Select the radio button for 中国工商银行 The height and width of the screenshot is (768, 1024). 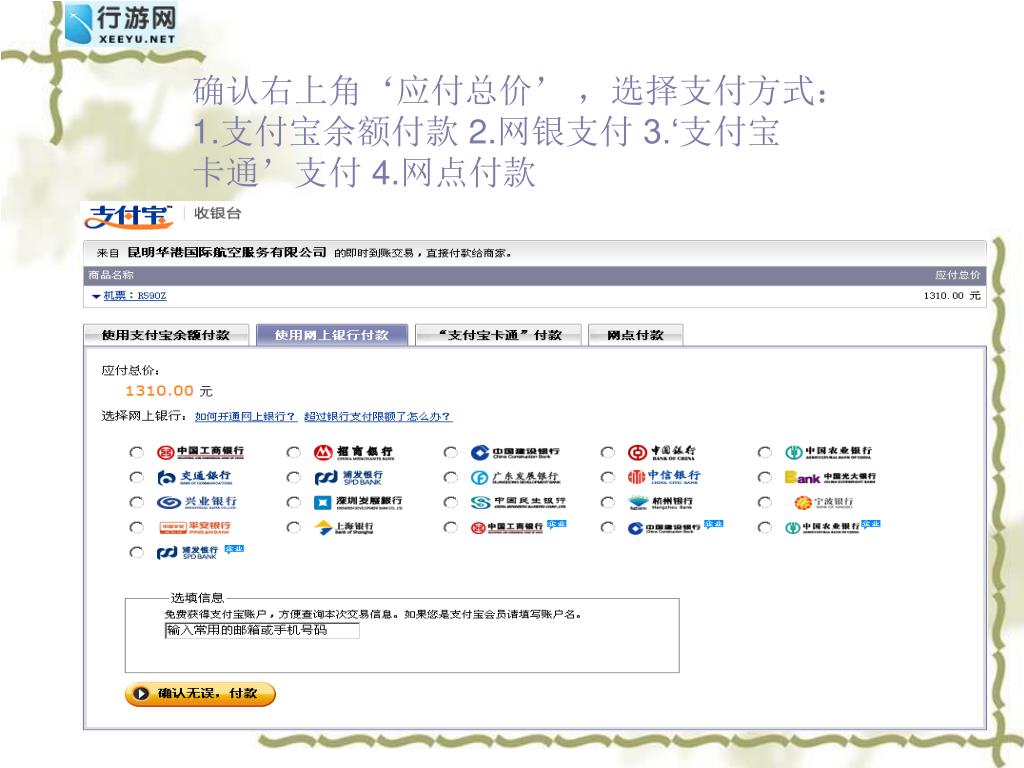pyautogui.click(x=136, y=452)
